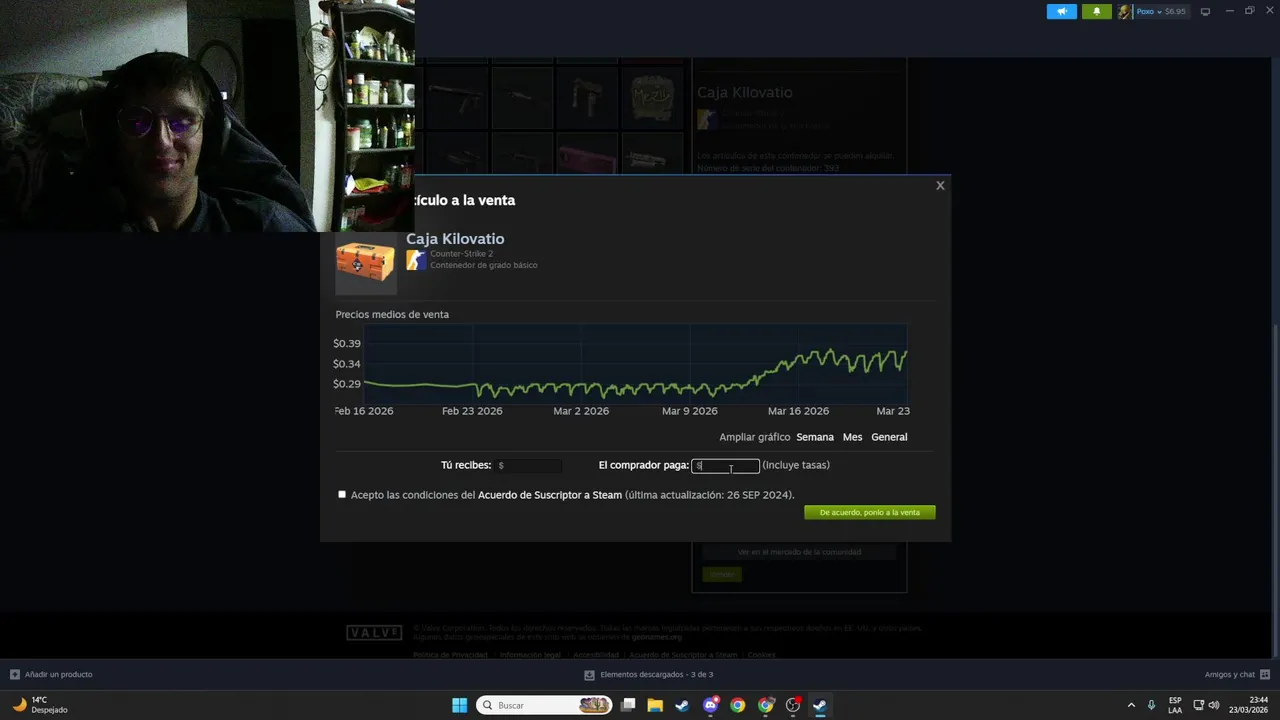Open Task View on the taskbar
Viewport: 1280px width, 720px height.
click(x=628, y=705)
